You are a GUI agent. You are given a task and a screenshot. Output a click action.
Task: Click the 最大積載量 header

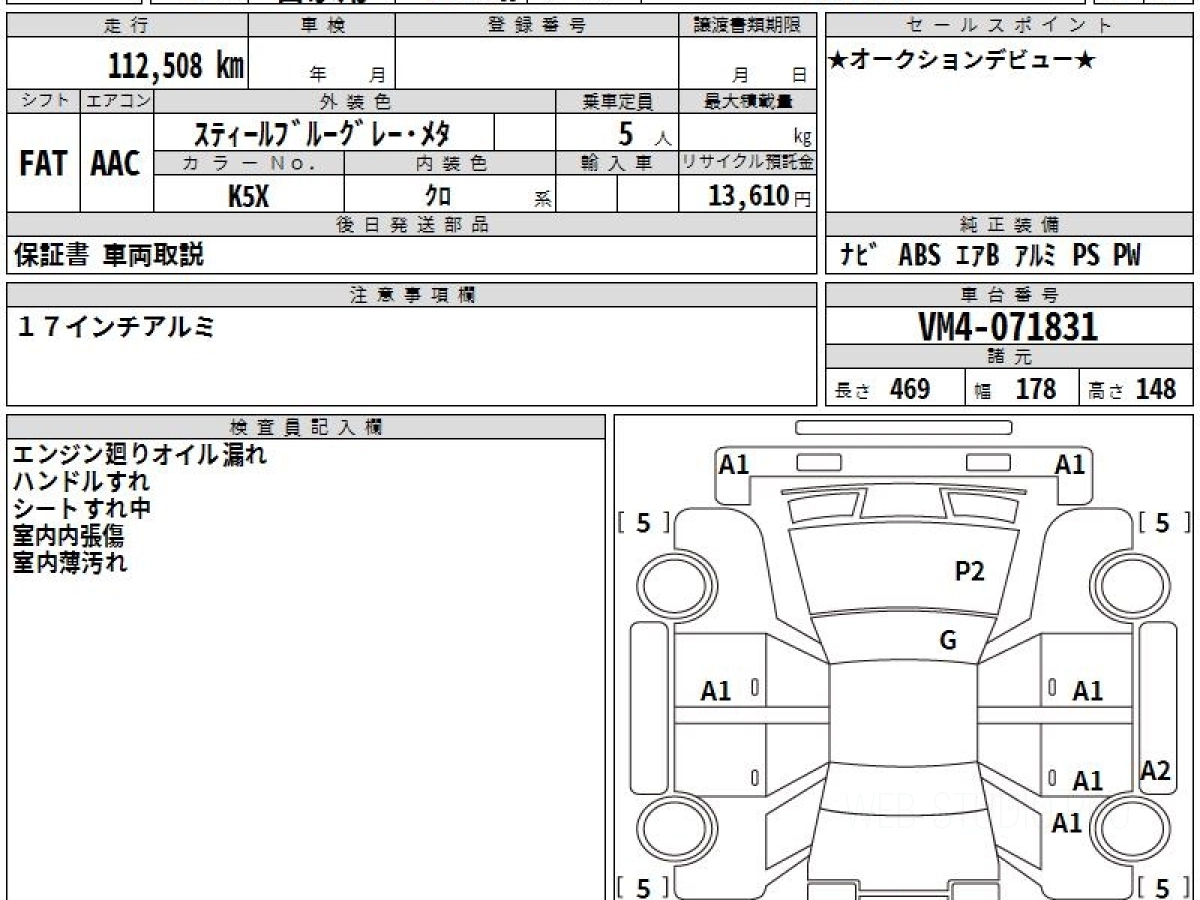748,101
